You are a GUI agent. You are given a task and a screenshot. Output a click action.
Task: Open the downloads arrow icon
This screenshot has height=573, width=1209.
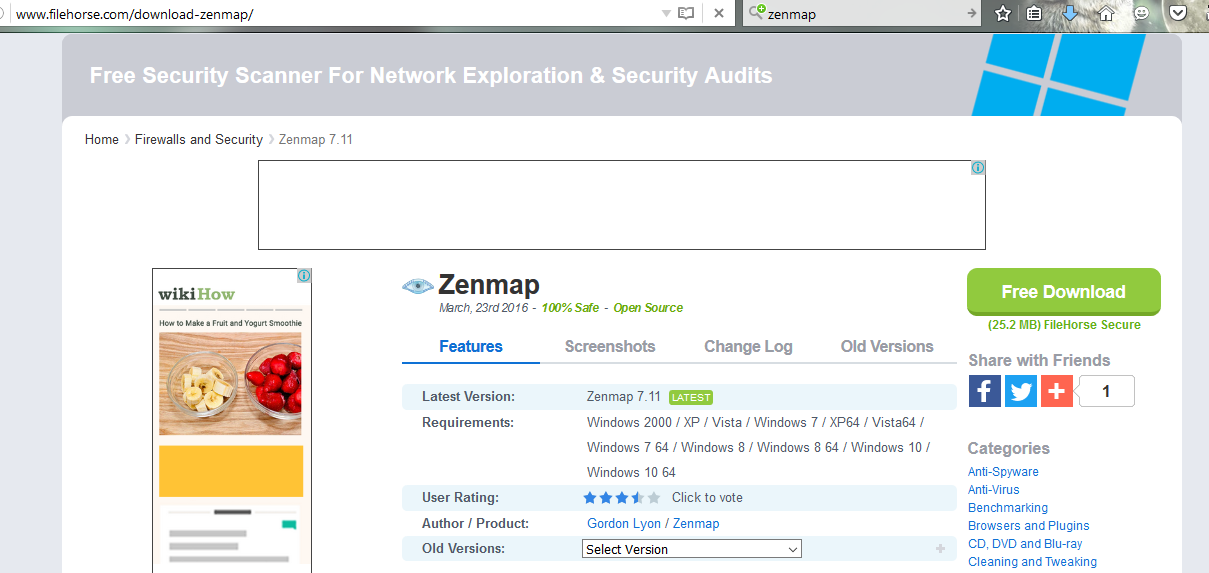tap(1070, 13)
